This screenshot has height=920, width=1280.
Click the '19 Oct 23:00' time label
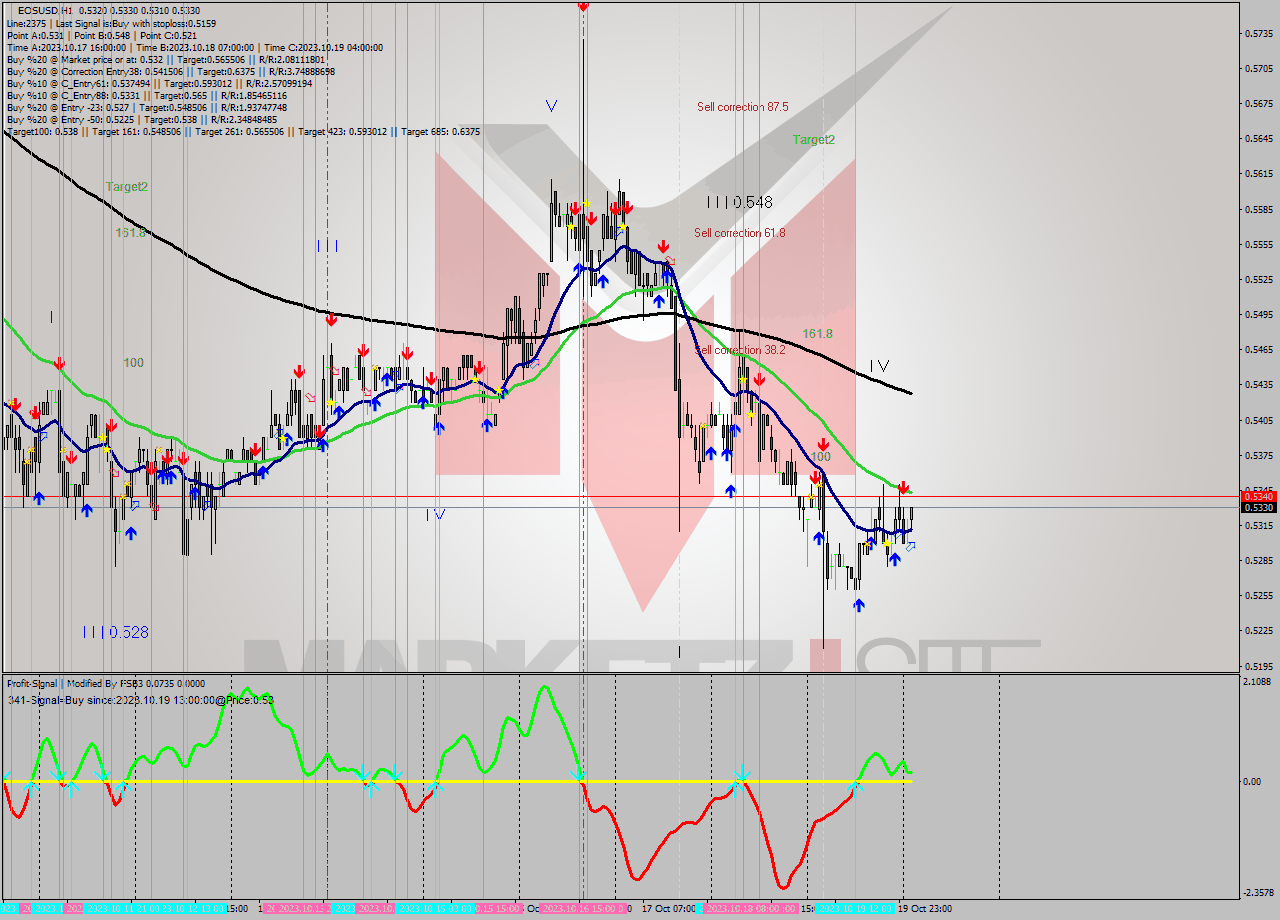coord(925,909)
